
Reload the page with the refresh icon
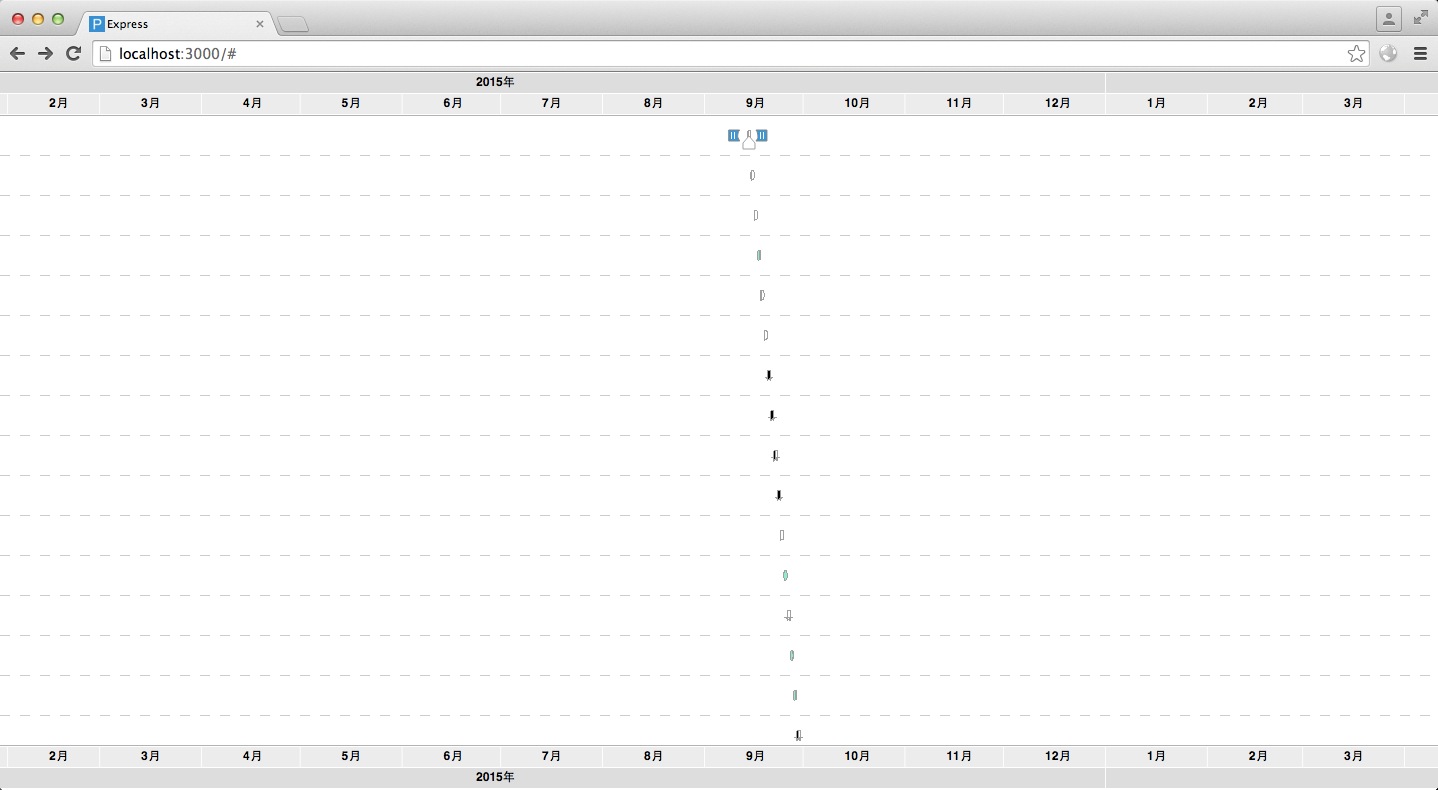(73, 53)
